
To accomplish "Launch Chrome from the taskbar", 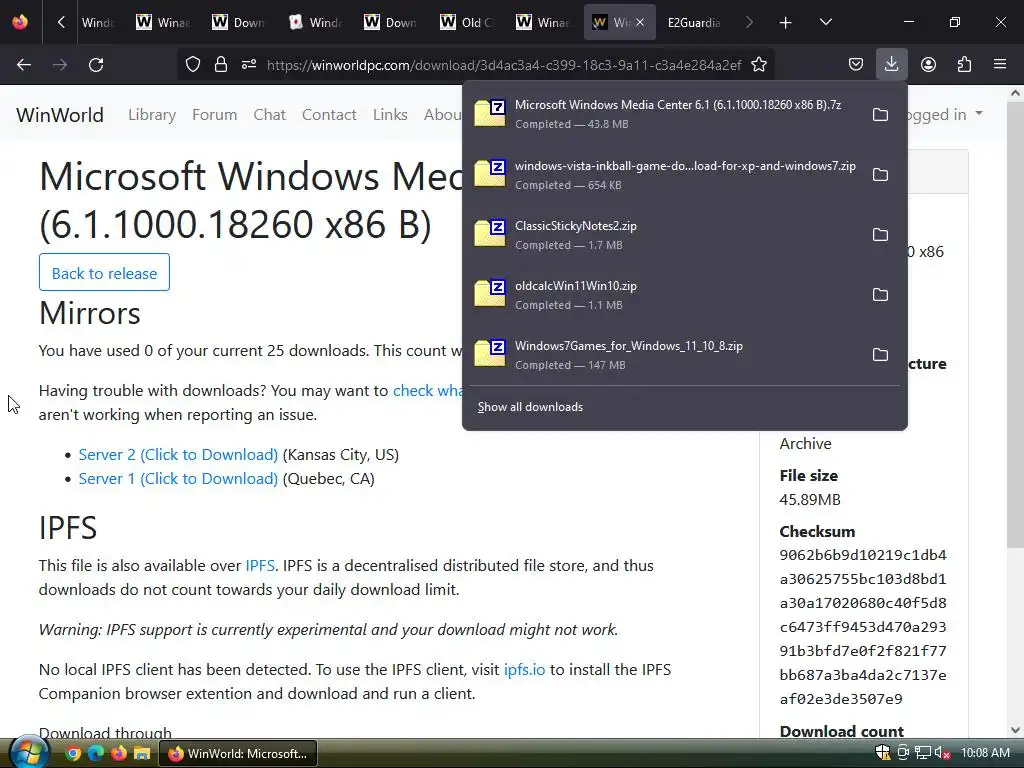I will pyautogui.click(x=73, y=754).
